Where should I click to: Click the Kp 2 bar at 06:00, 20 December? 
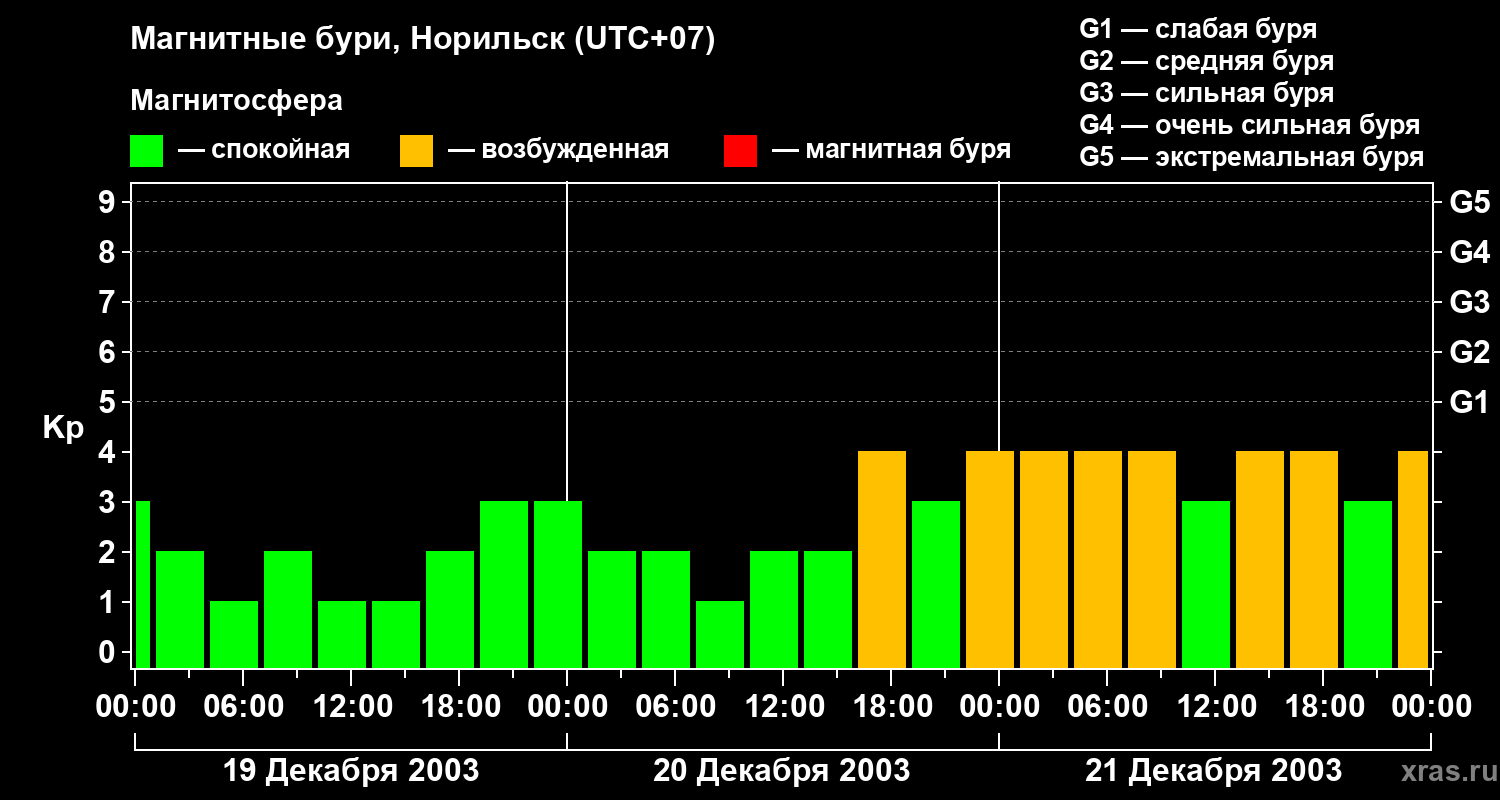tap(666, 609)
